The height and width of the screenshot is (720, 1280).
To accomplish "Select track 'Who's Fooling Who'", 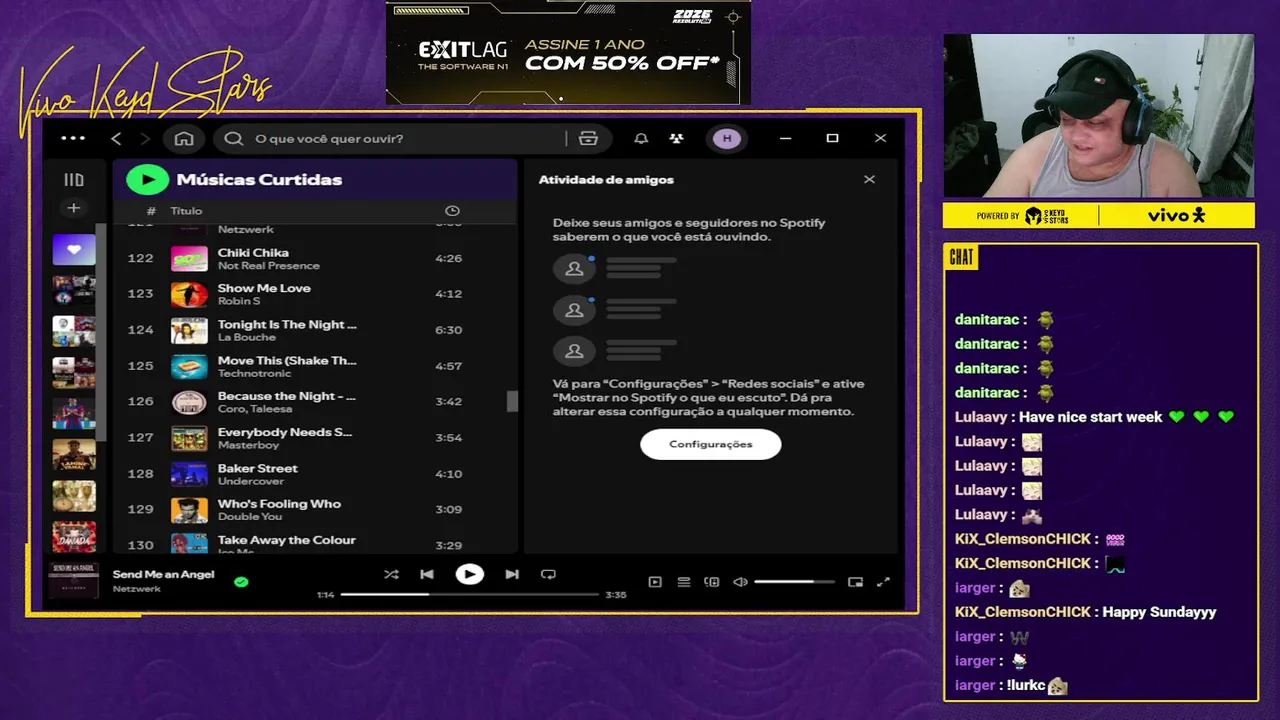I will pos(314,510).
